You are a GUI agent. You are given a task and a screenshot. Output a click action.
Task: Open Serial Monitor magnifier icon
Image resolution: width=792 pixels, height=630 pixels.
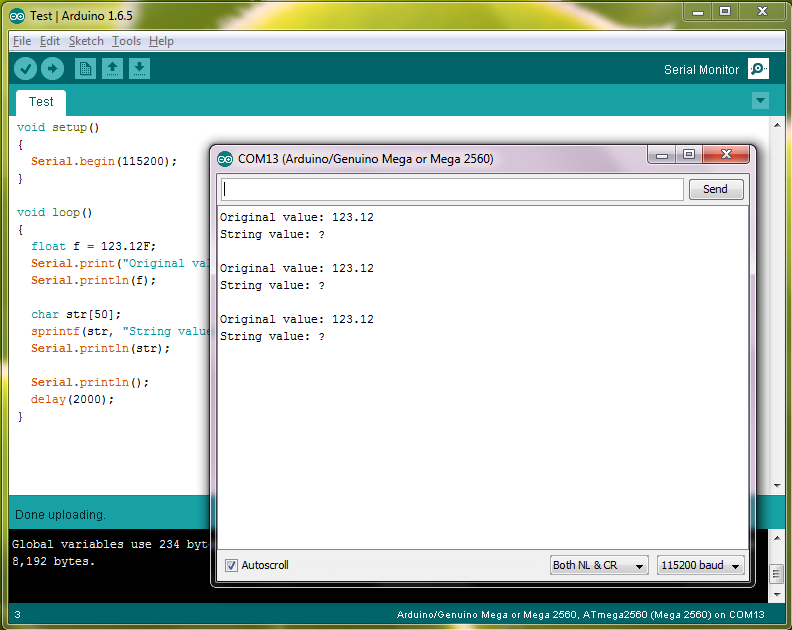click(x=758, y=69)
